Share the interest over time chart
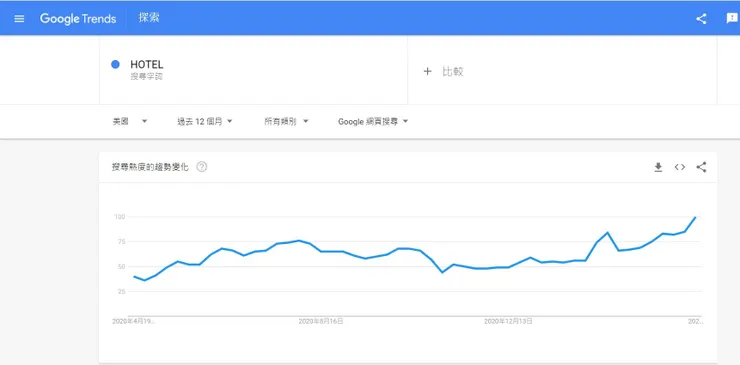 pos(701,167)
